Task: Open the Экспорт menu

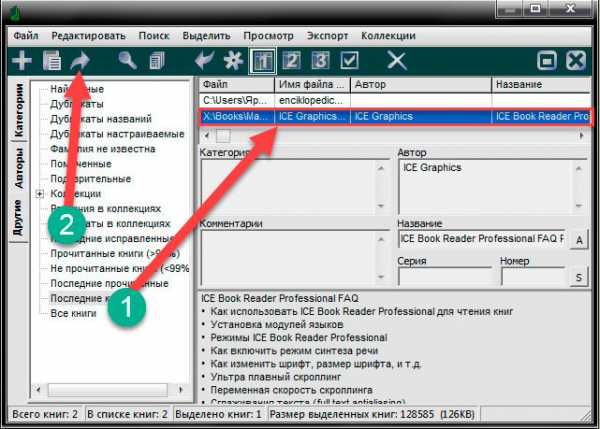Action: coord(327,36)
